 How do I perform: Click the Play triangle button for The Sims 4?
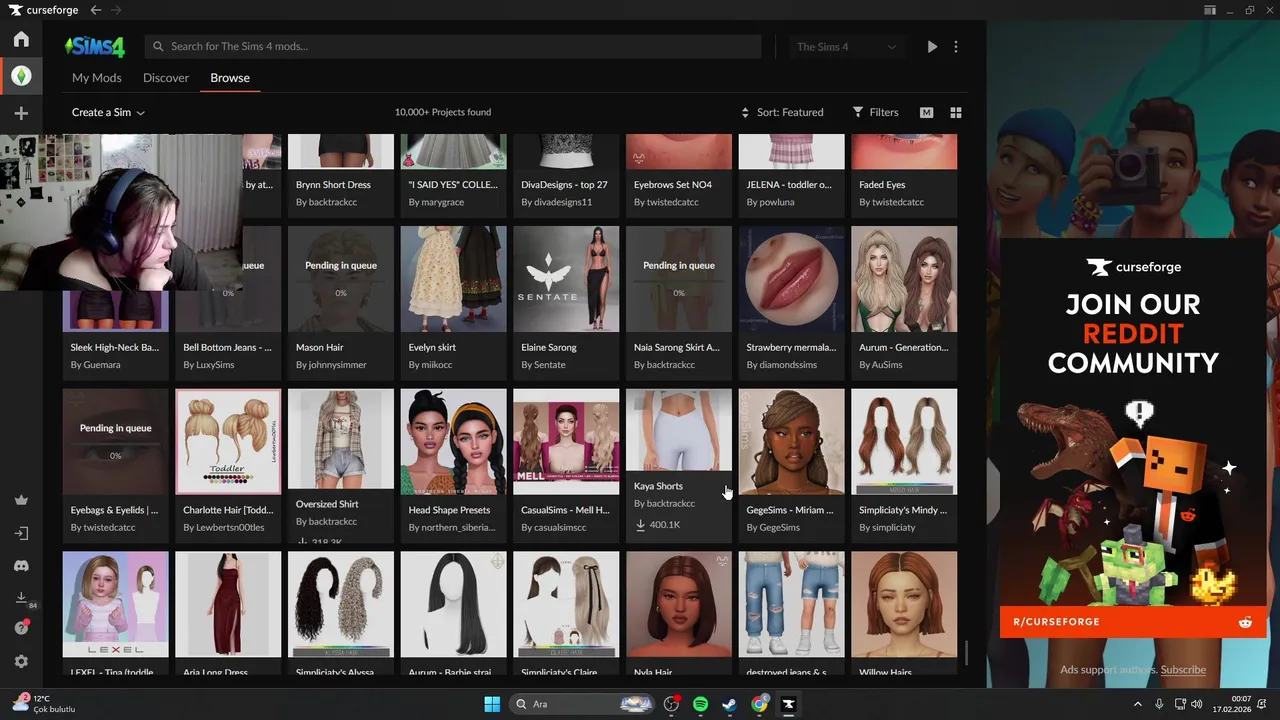tap(932, 47)
